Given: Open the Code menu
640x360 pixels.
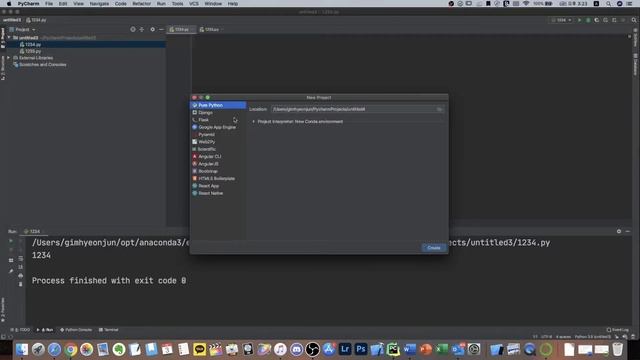Looking at the screenshot, I should click(120, 4).
